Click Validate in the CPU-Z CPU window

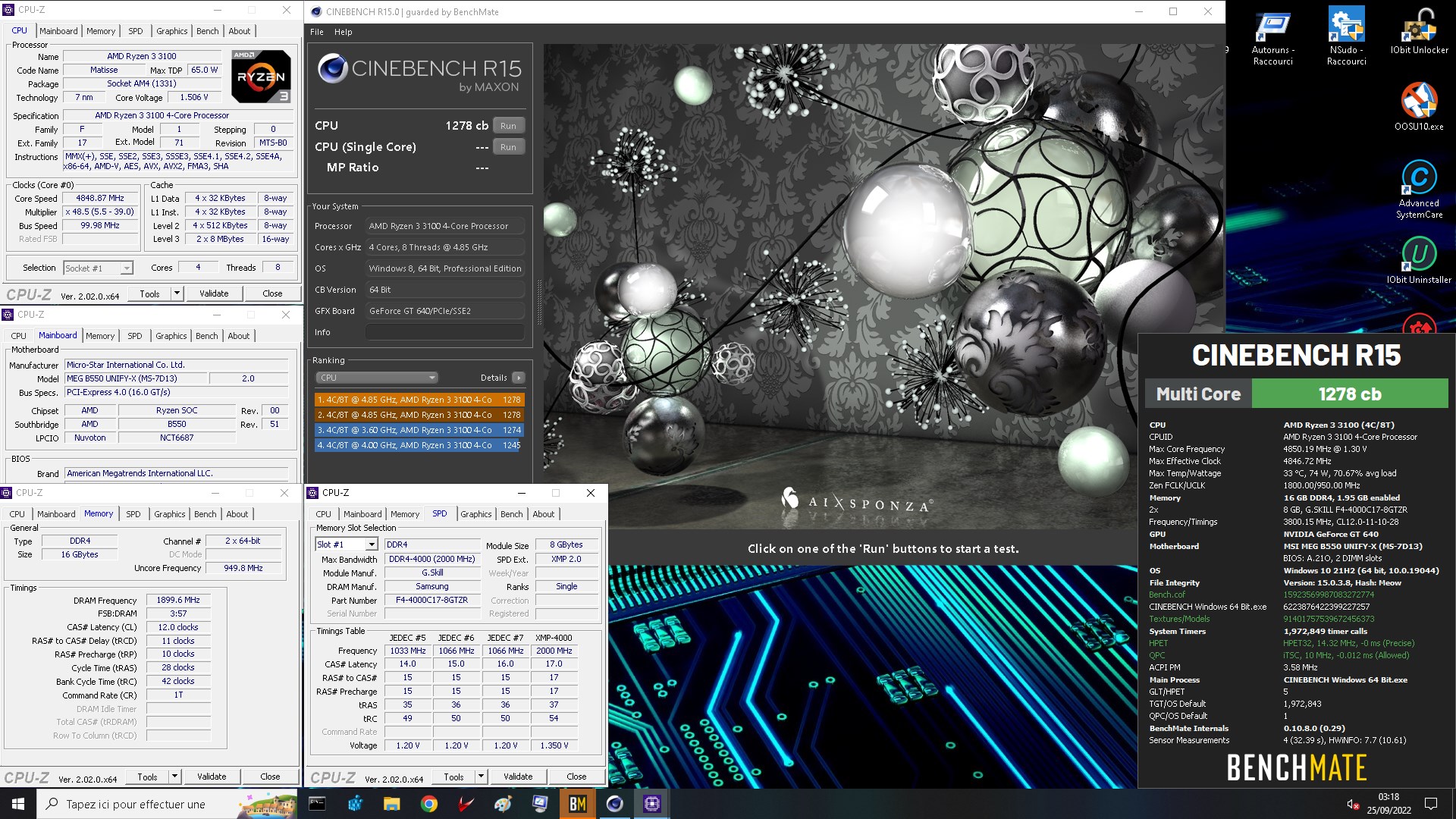click(214, 293)
